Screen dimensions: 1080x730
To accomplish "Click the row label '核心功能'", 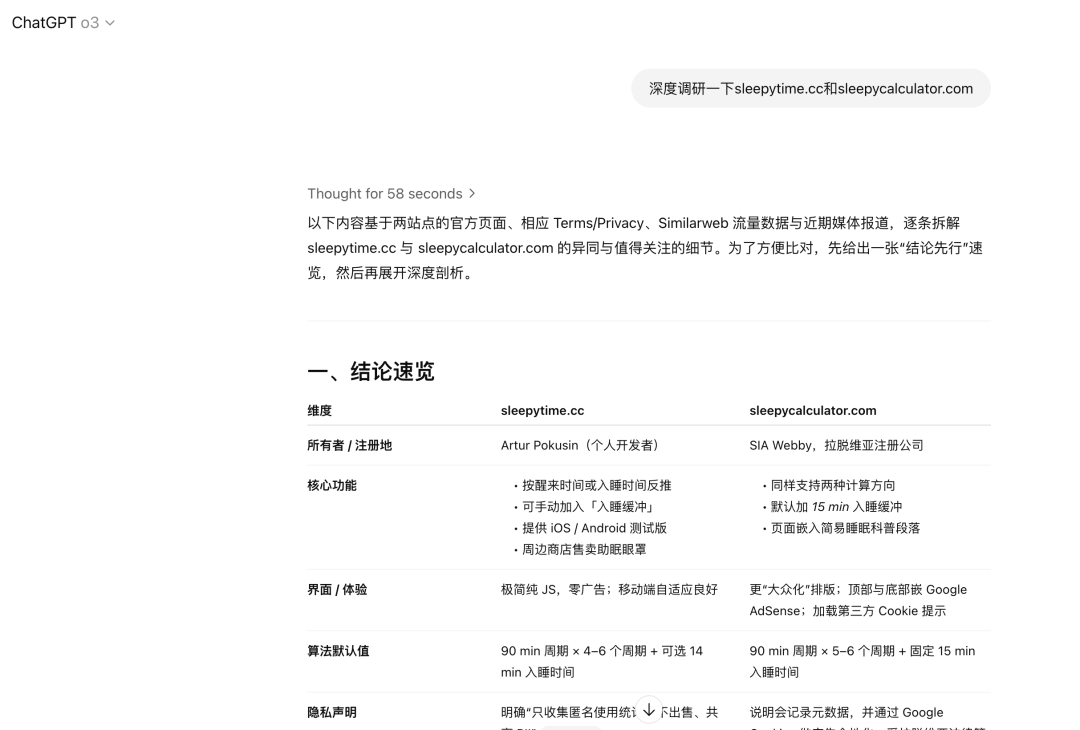I will (x=332, y=486).
